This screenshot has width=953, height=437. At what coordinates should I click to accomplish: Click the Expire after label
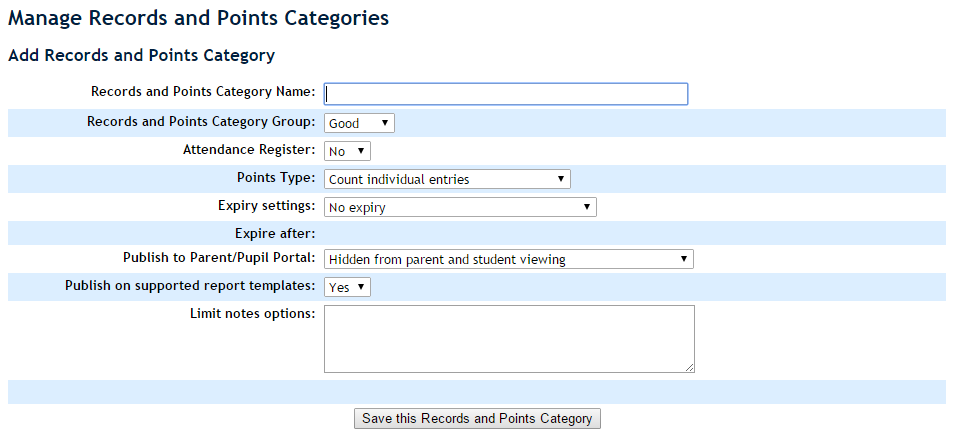[275, 234]
